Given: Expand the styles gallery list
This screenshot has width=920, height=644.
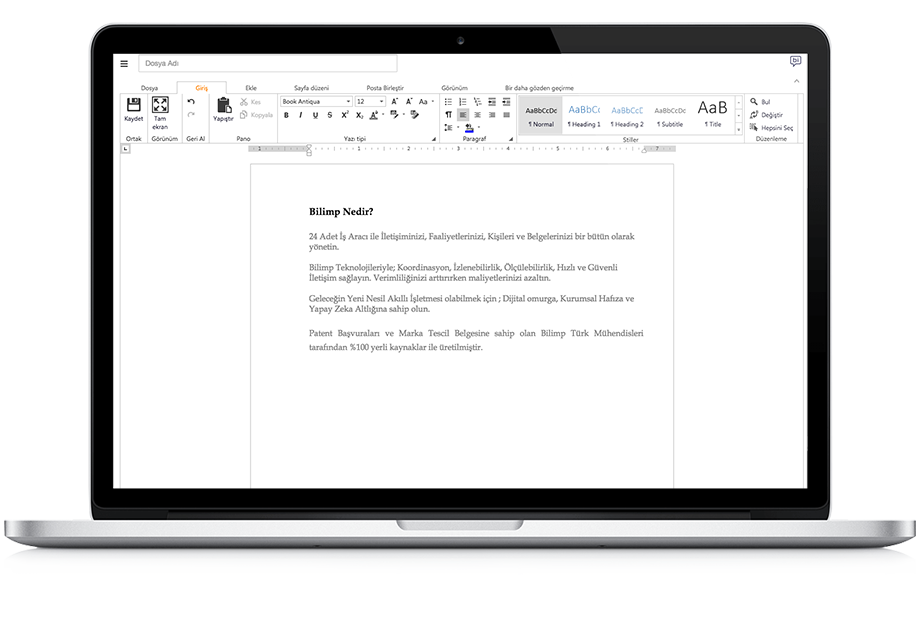Looking at the screenshot, I should (x=740, y=128).
